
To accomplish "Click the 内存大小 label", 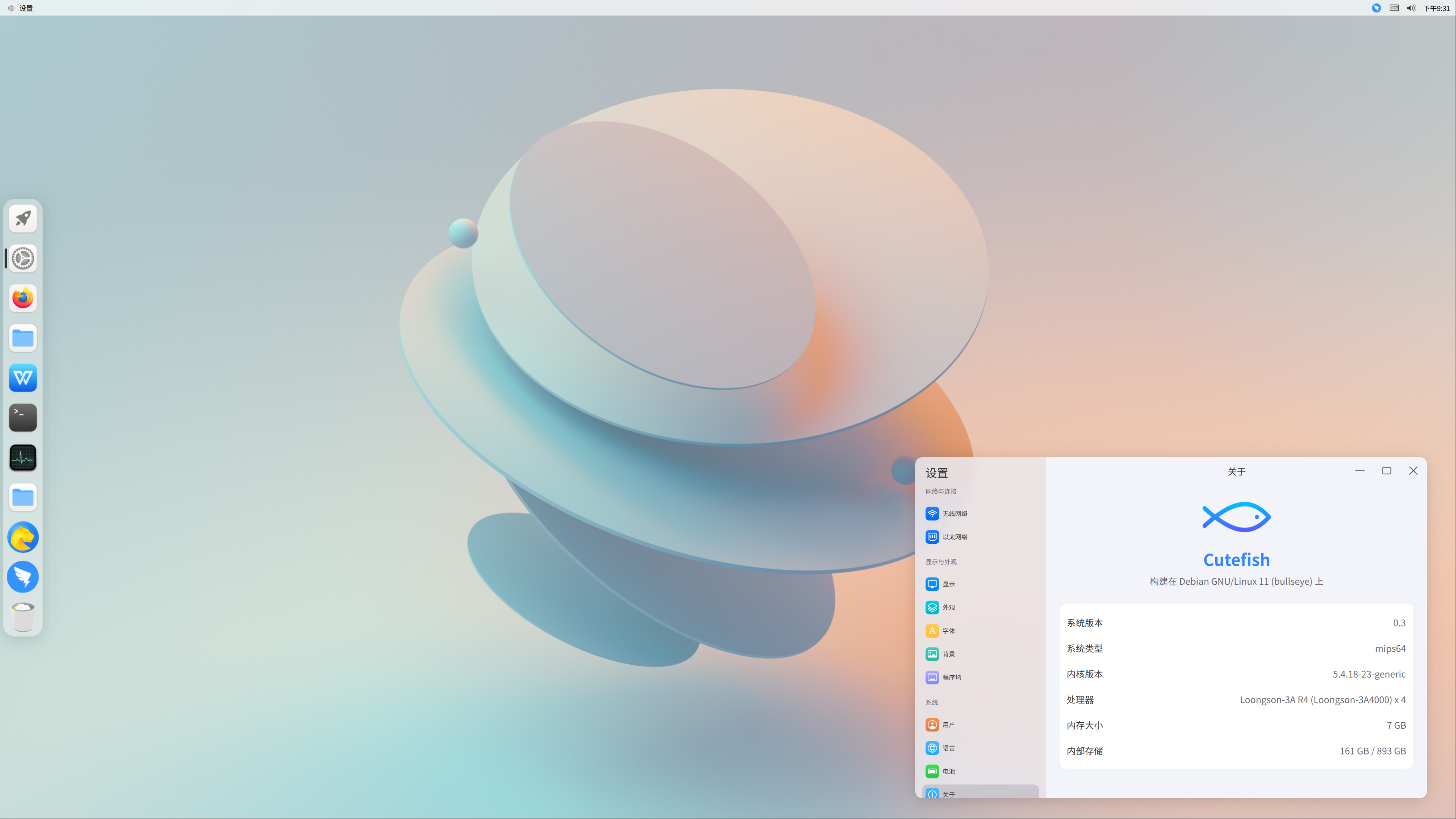I will point(1085,725).
